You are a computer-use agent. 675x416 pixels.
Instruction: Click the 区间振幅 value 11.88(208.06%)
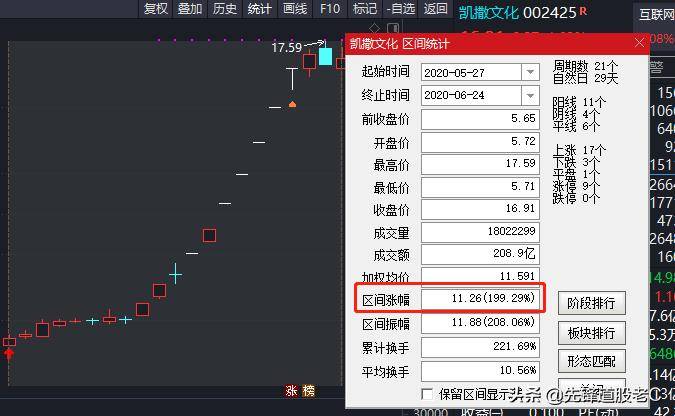(480, 323)
